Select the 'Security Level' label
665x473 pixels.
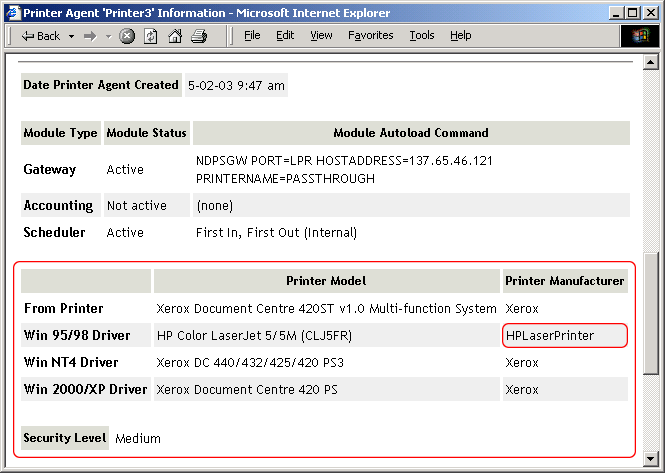pyautogui.click(x=65, y=438)
